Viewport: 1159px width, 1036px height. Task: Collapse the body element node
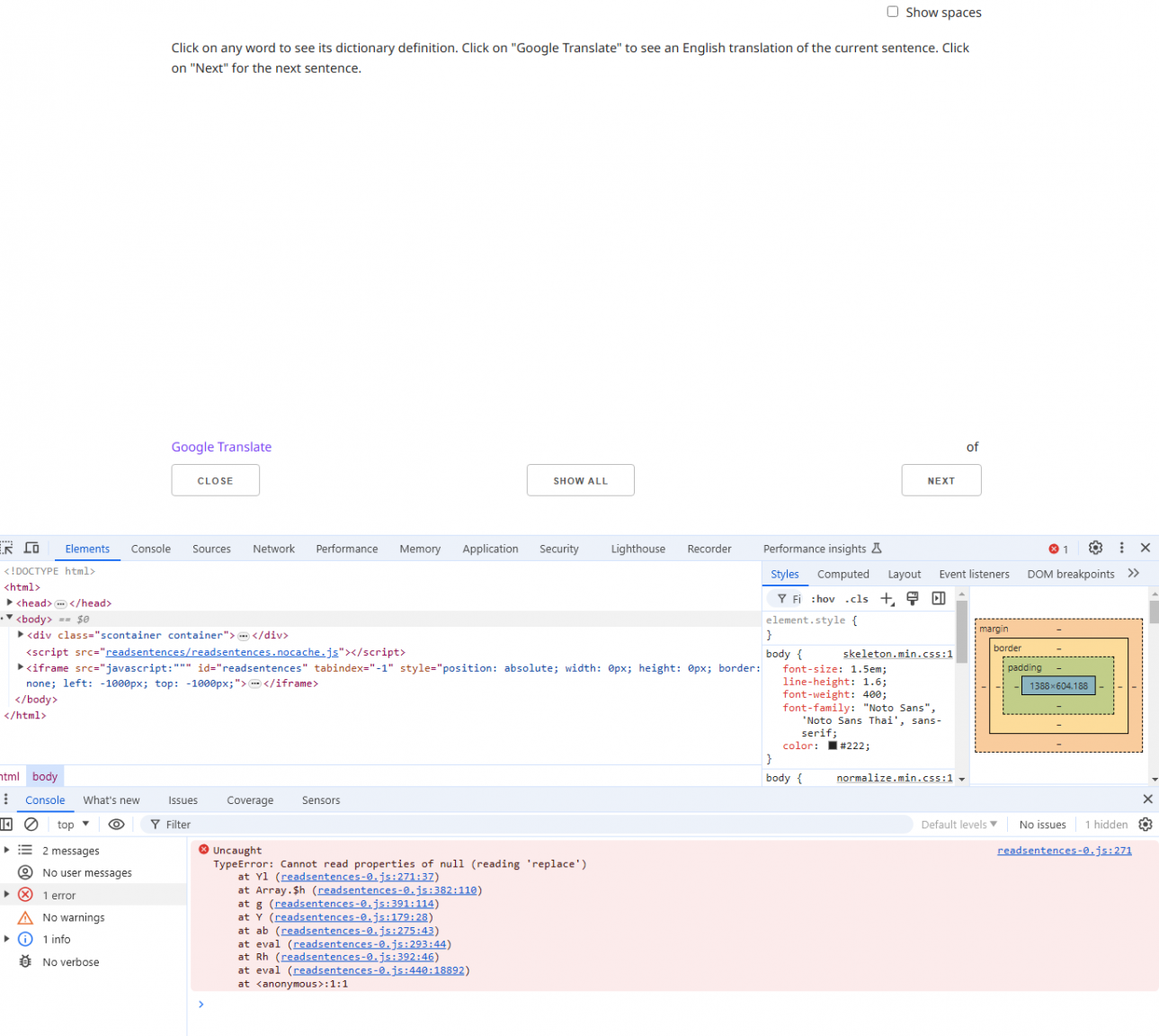click(10, 618)
